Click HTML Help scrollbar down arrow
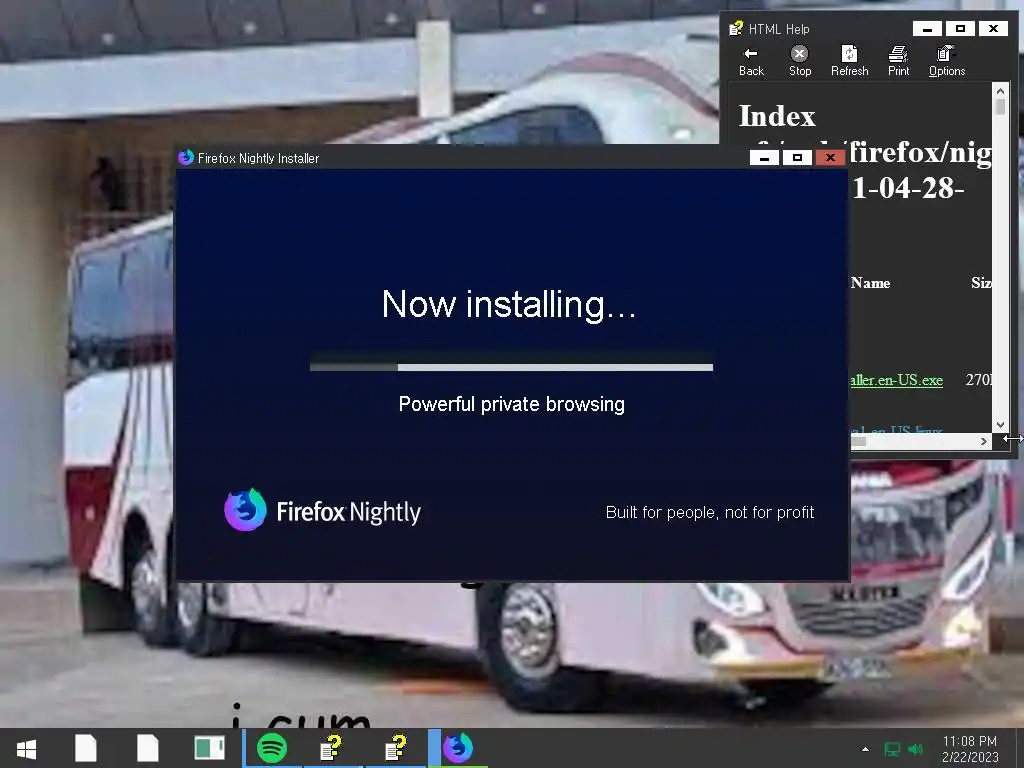The height and width of the screenshot is (768, 1024). pyautogui.click(x=1000, y=425)
